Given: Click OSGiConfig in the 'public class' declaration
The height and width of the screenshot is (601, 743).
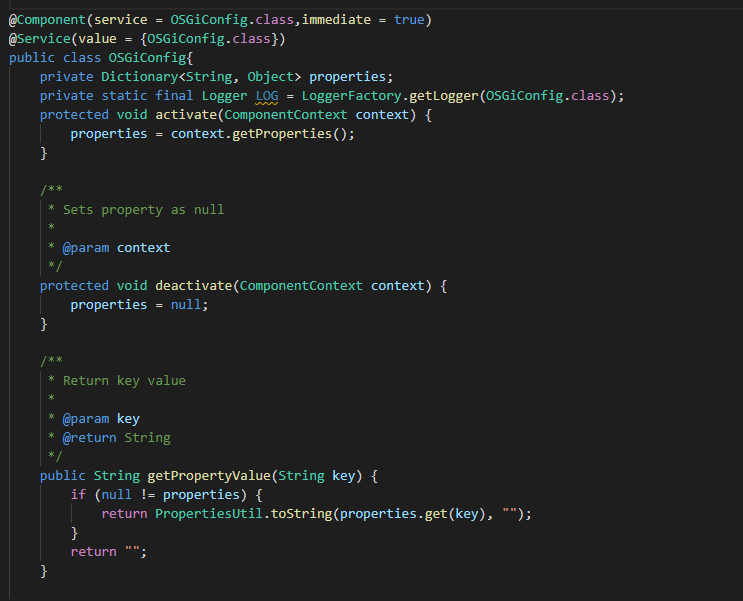Looking at the screenshot, I should [147, 58].
